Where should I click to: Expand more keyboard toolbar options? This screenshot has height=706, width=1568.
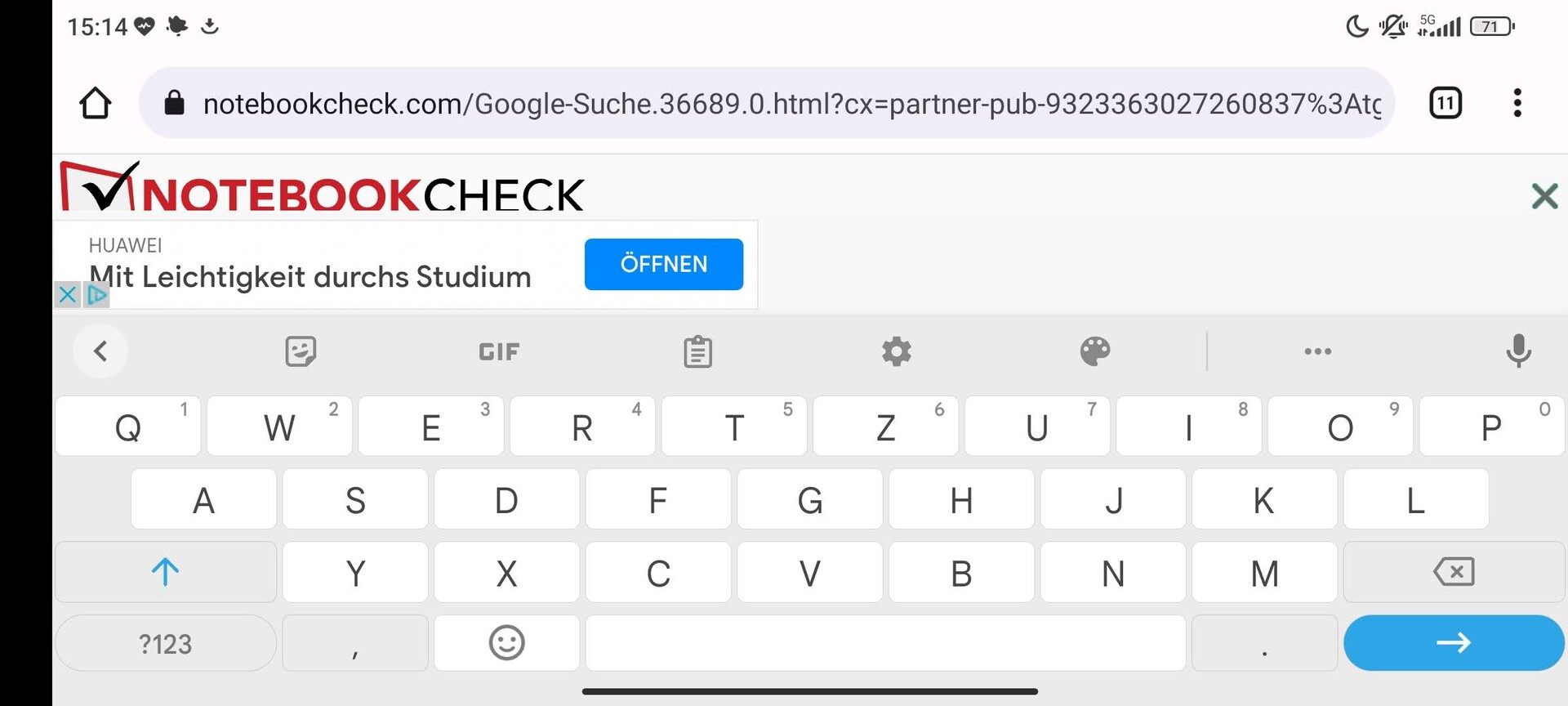pos(1317,351)
